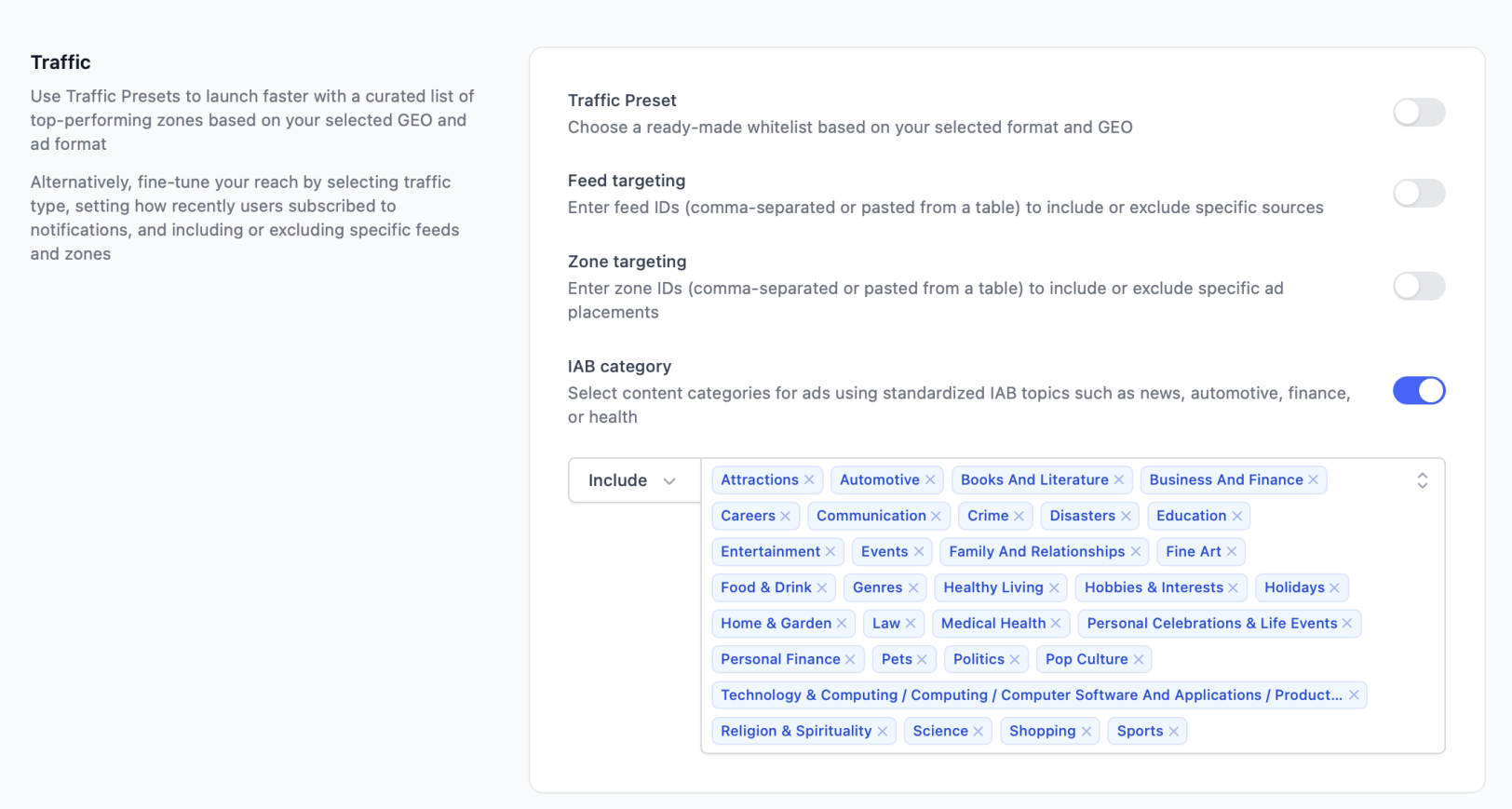The image size is (1512, 809).
Task: Remove the Crime tag via X icon
Action: coord(1019,516)
